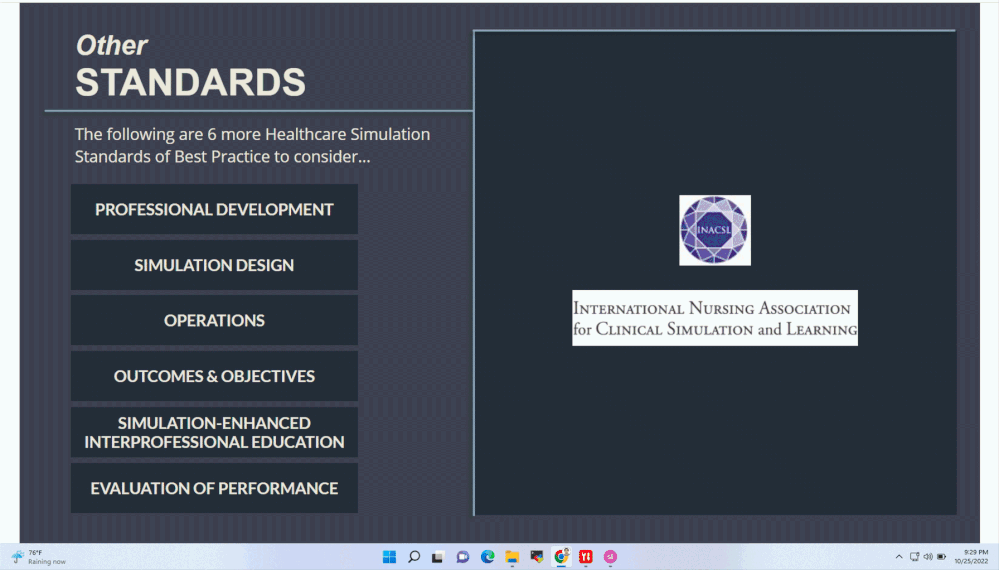Open taskbar Search
The height and width of the screenshot is (570, 999).
(414, 557)
